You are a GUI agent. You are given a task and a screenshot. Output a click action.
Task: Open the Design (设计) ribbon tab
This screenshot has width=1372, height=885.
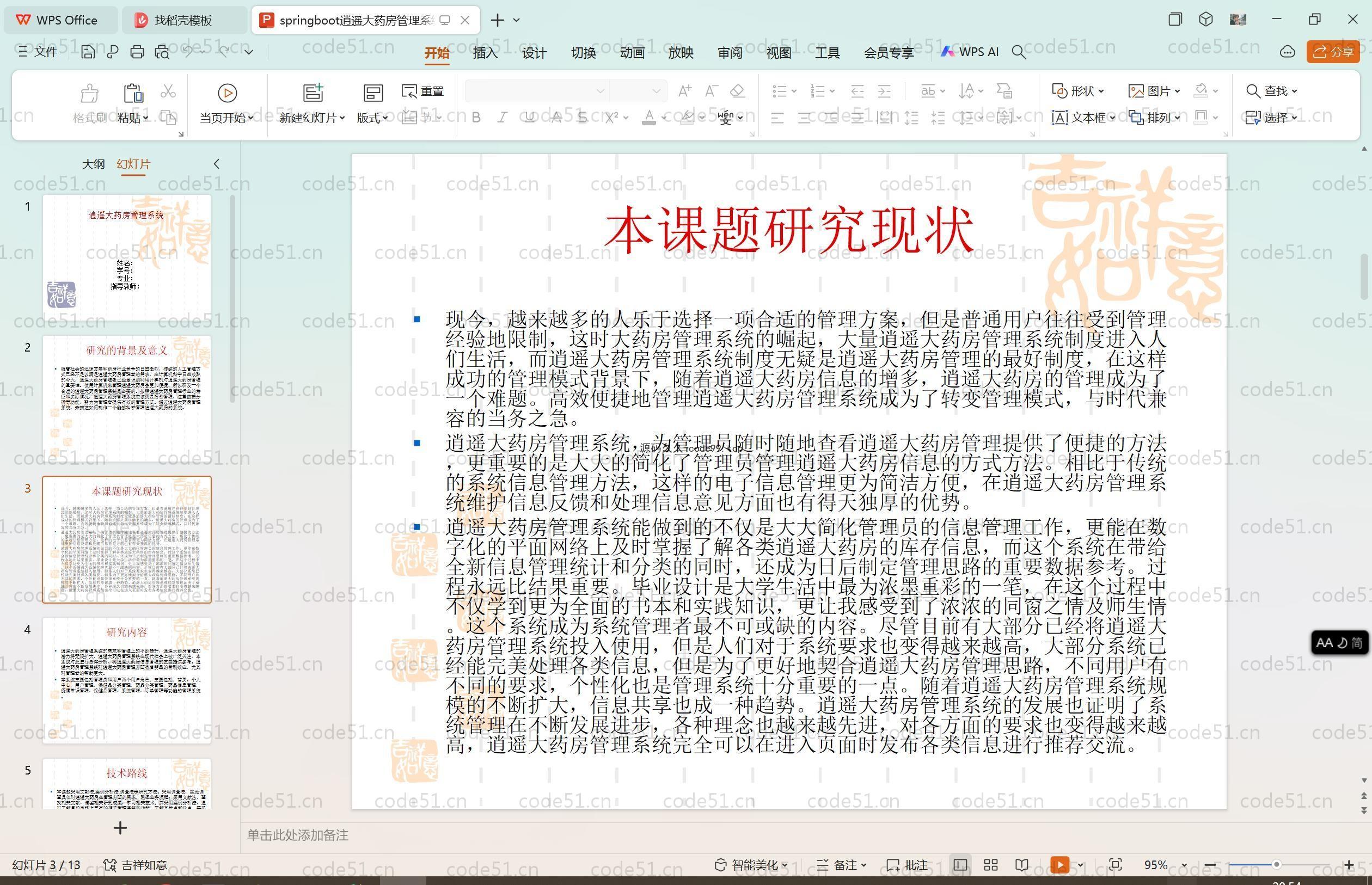[534, 52]
